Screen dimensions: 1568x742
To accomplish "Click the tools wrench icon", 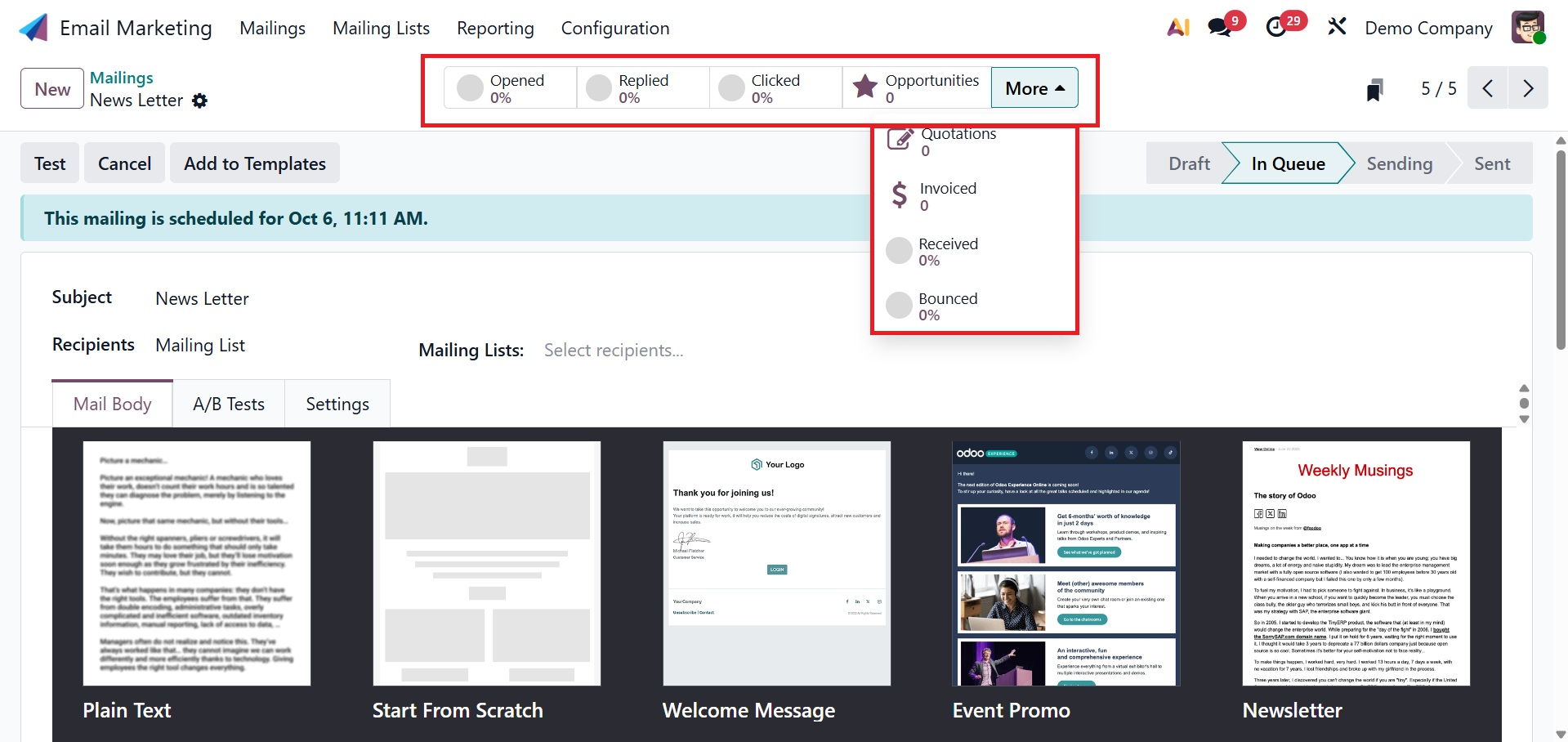I will pyautogui.click(x=1337, y=27).
